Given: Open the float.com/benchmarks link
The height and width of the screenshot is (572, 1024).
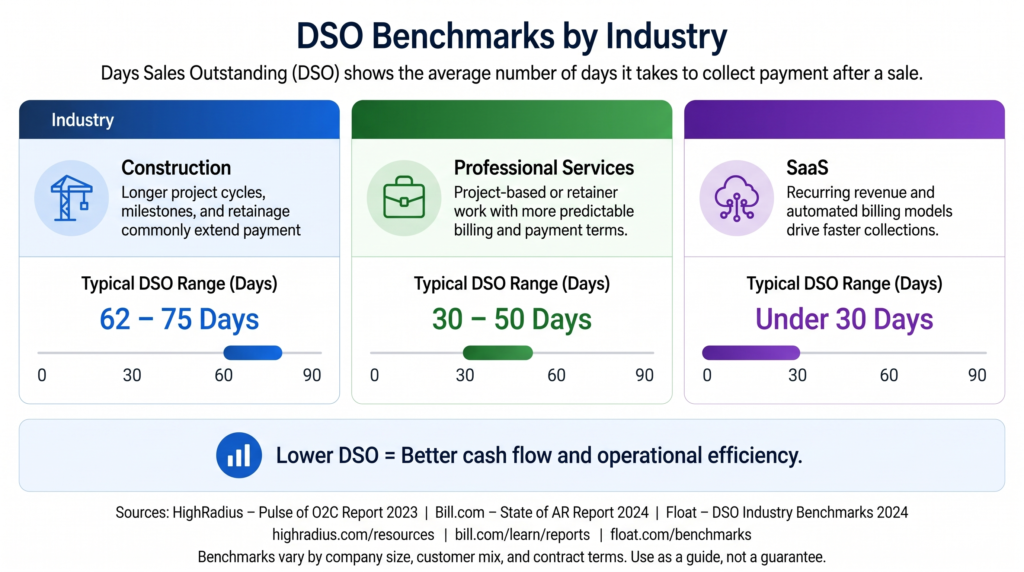Looking at the screenshot, I should [x=680, y=535].
